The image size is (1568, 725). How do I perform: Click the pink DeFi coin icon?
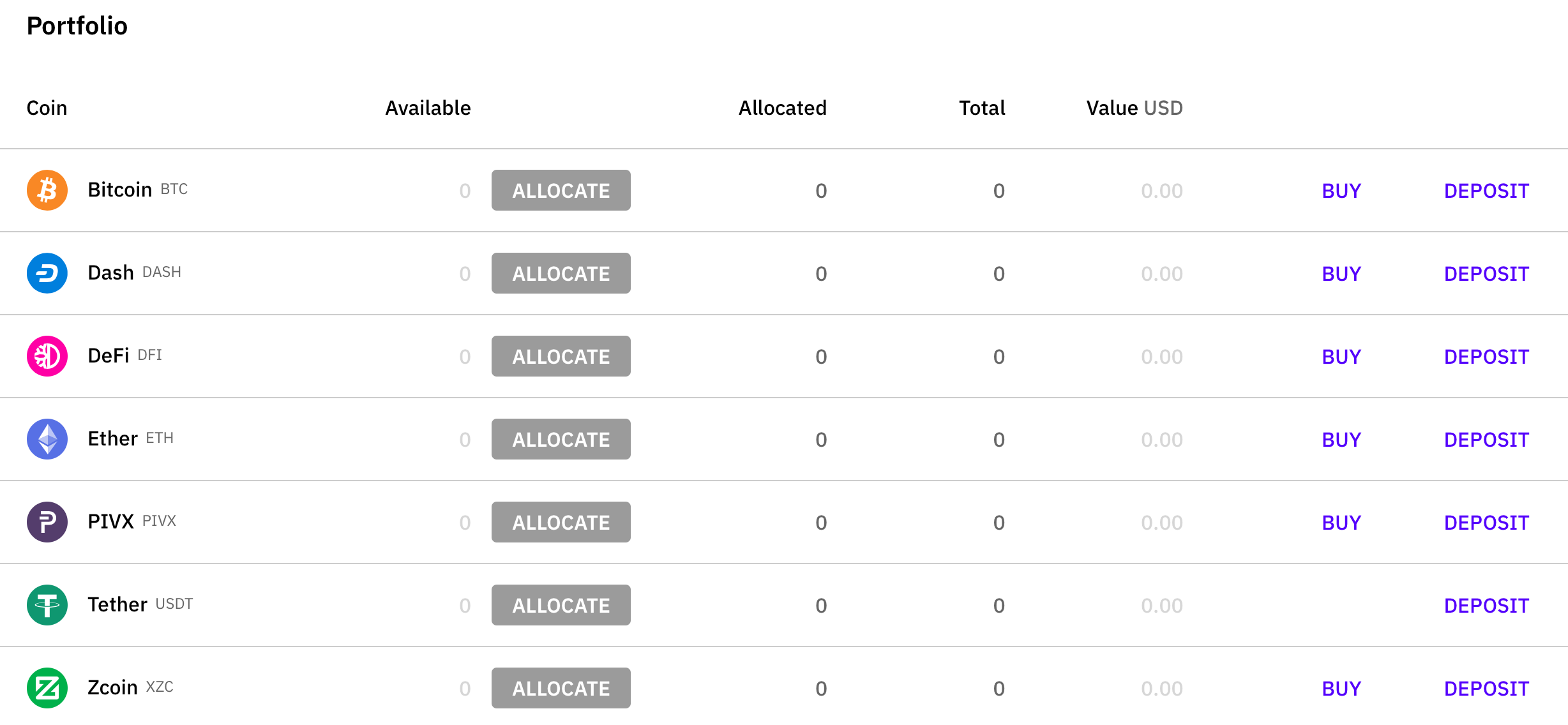47,356
